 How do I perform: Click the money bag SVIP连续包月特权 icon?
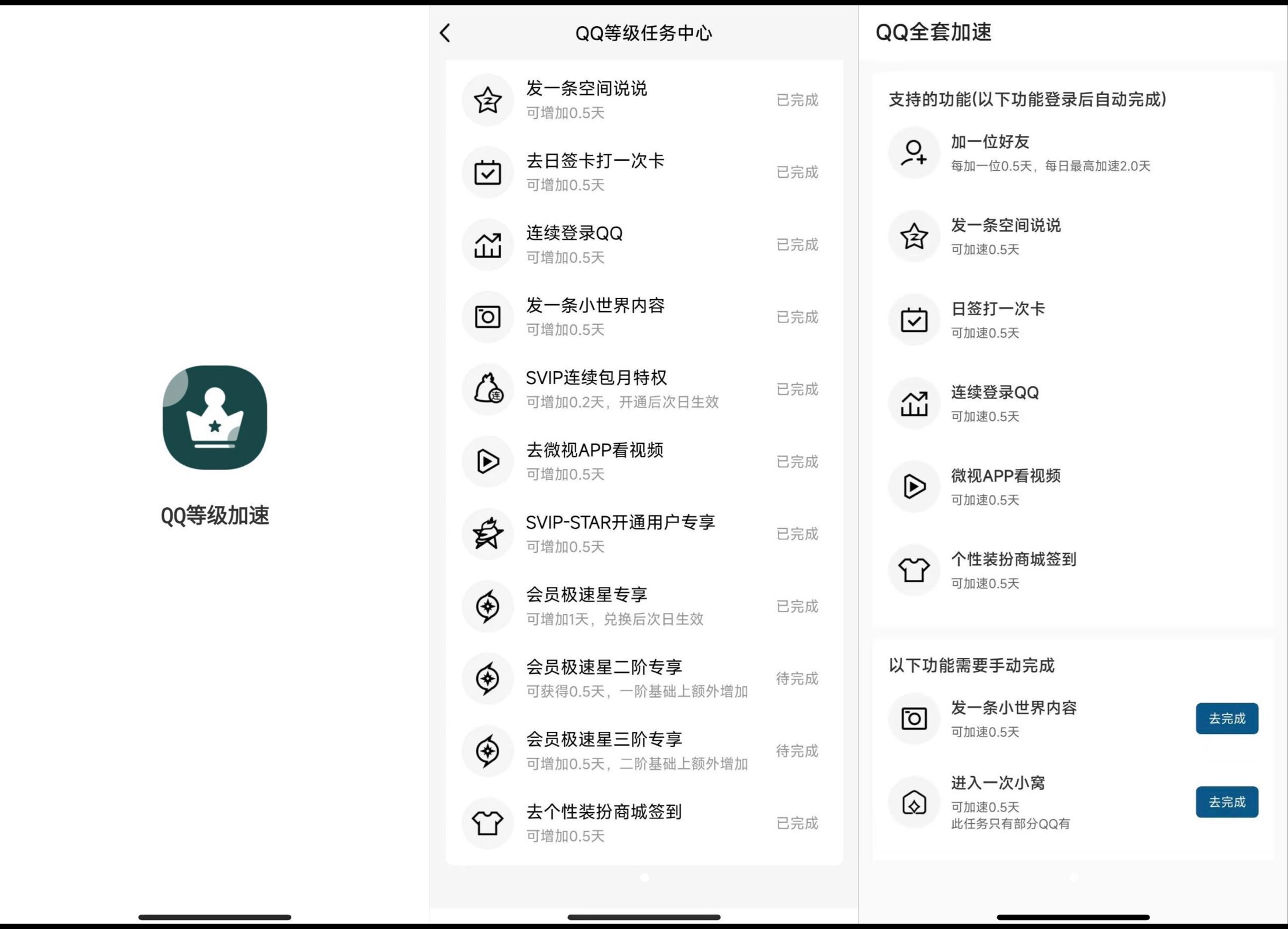coord(487,389)
